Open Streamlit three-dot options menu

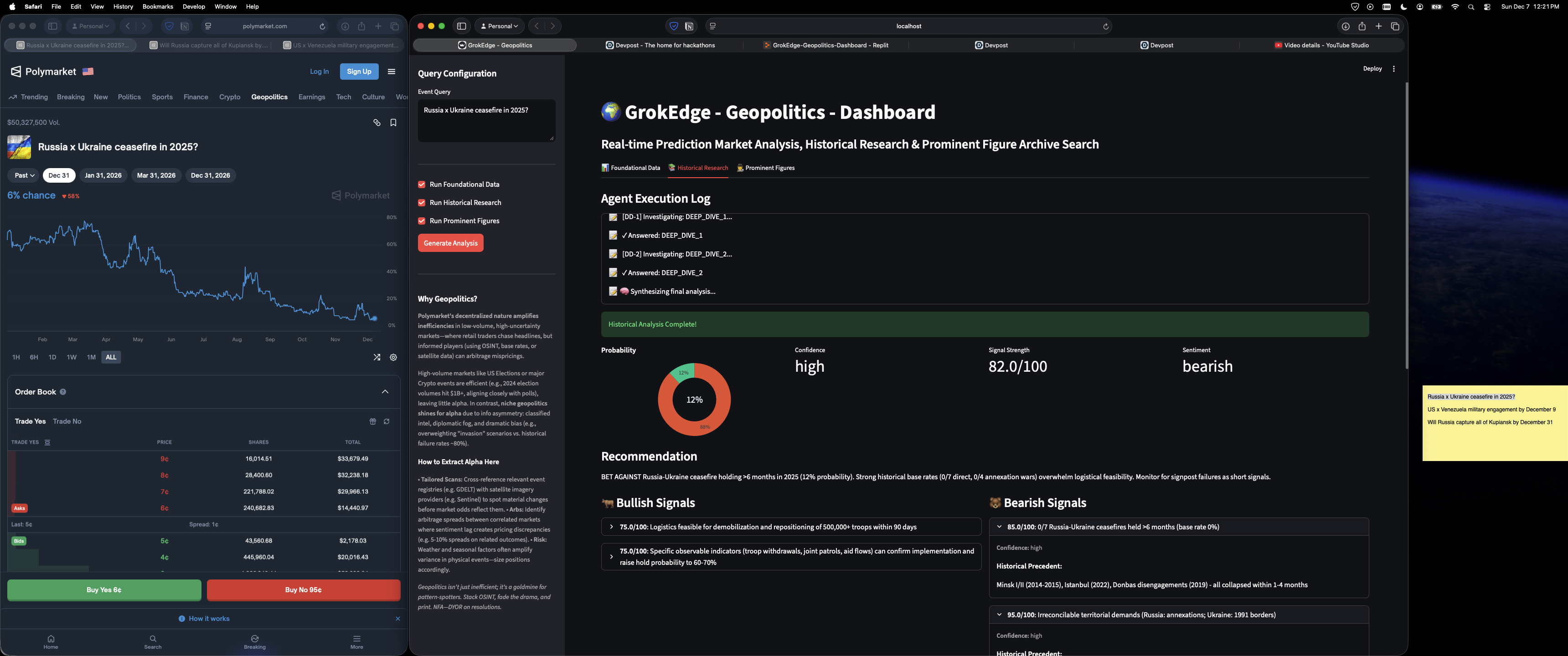(1393, 69)
